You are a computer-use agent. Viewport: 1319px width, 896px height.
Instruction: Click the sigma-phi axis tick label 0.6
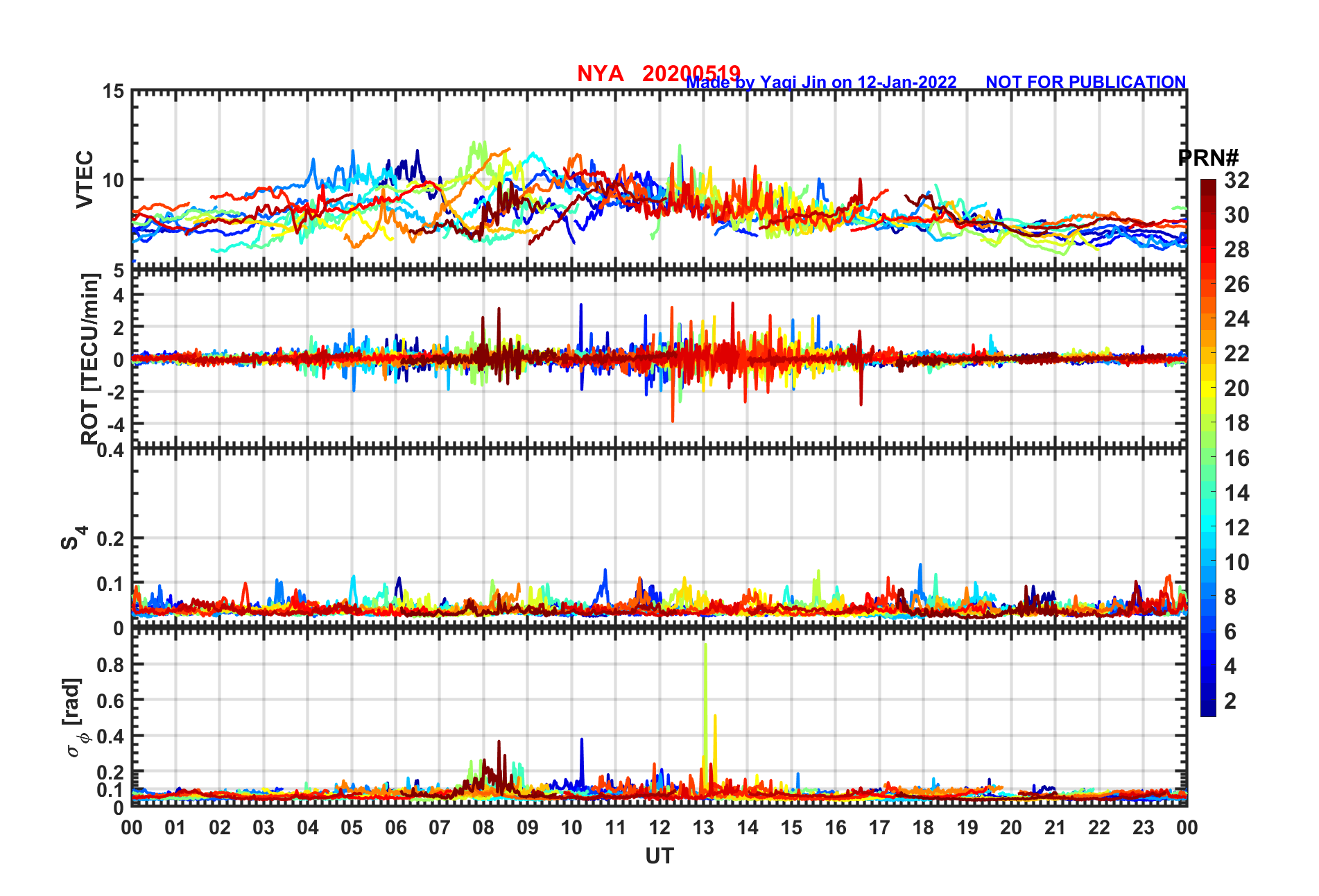pyautogui.click(x=111, y=700)
